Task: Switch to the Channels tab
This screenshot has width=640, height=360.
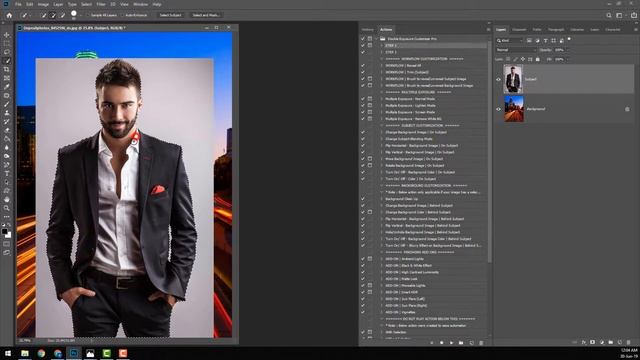Action: [x=519, y=29]
